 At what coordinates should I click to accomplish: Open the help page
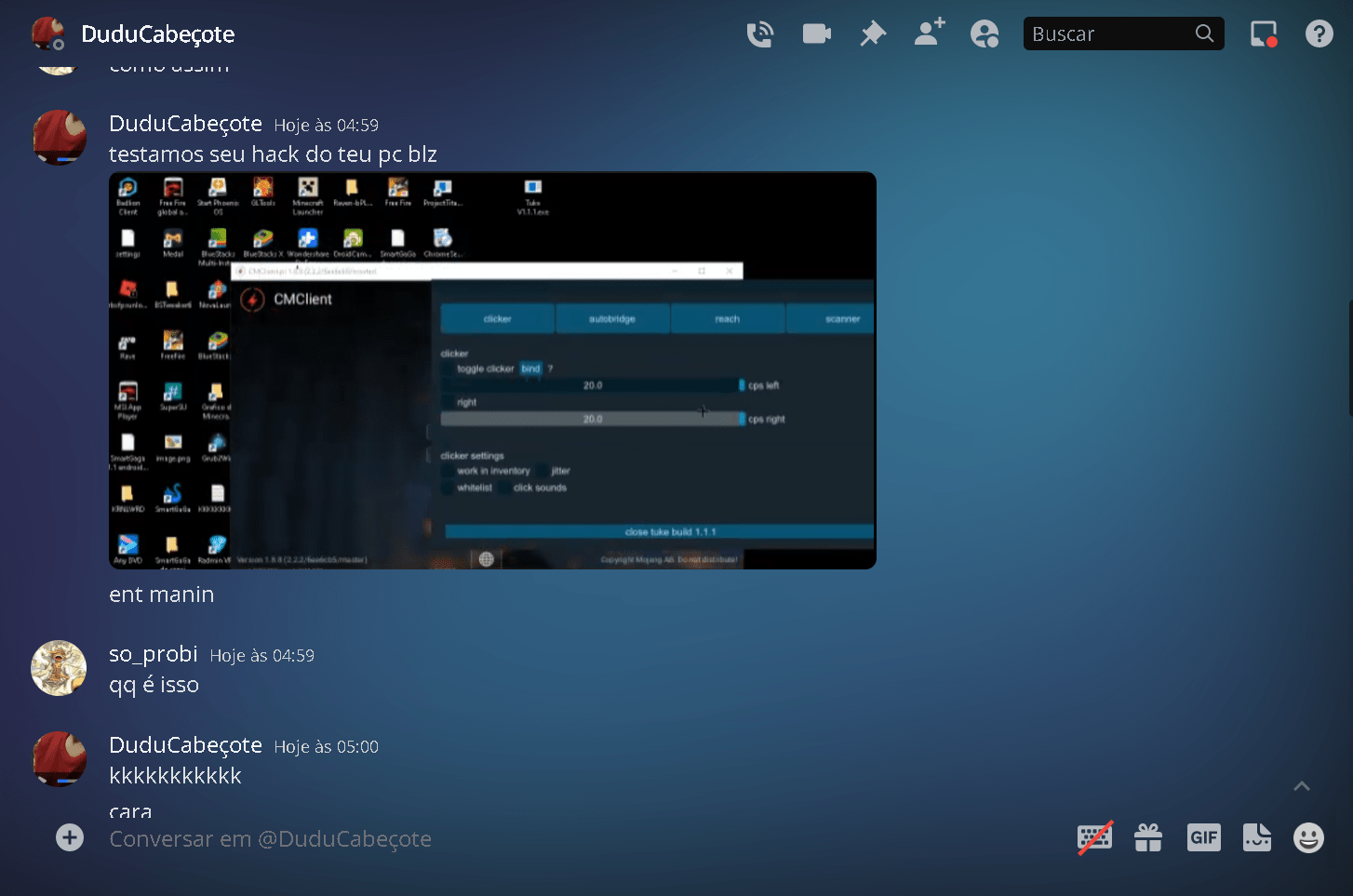point(1320,34)
